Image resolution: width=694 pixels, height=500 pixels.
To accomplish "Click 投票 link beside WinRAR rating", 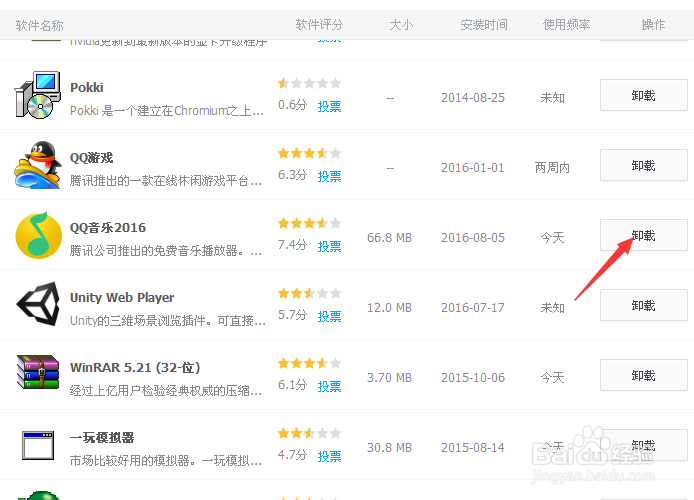I will point(329,385).
